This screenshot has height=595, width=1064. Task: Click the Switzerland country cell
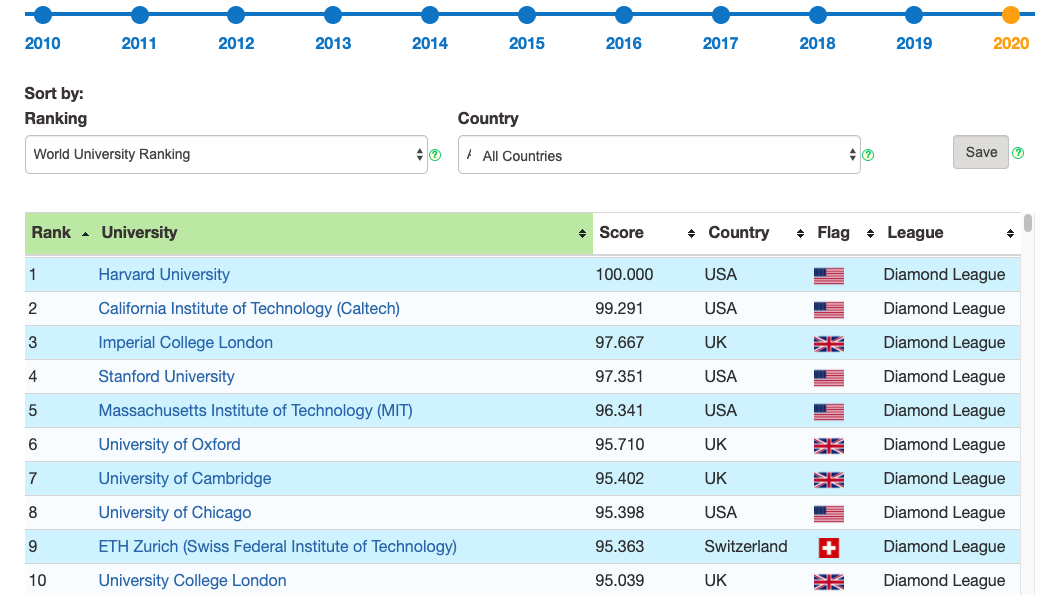(746, 546)
